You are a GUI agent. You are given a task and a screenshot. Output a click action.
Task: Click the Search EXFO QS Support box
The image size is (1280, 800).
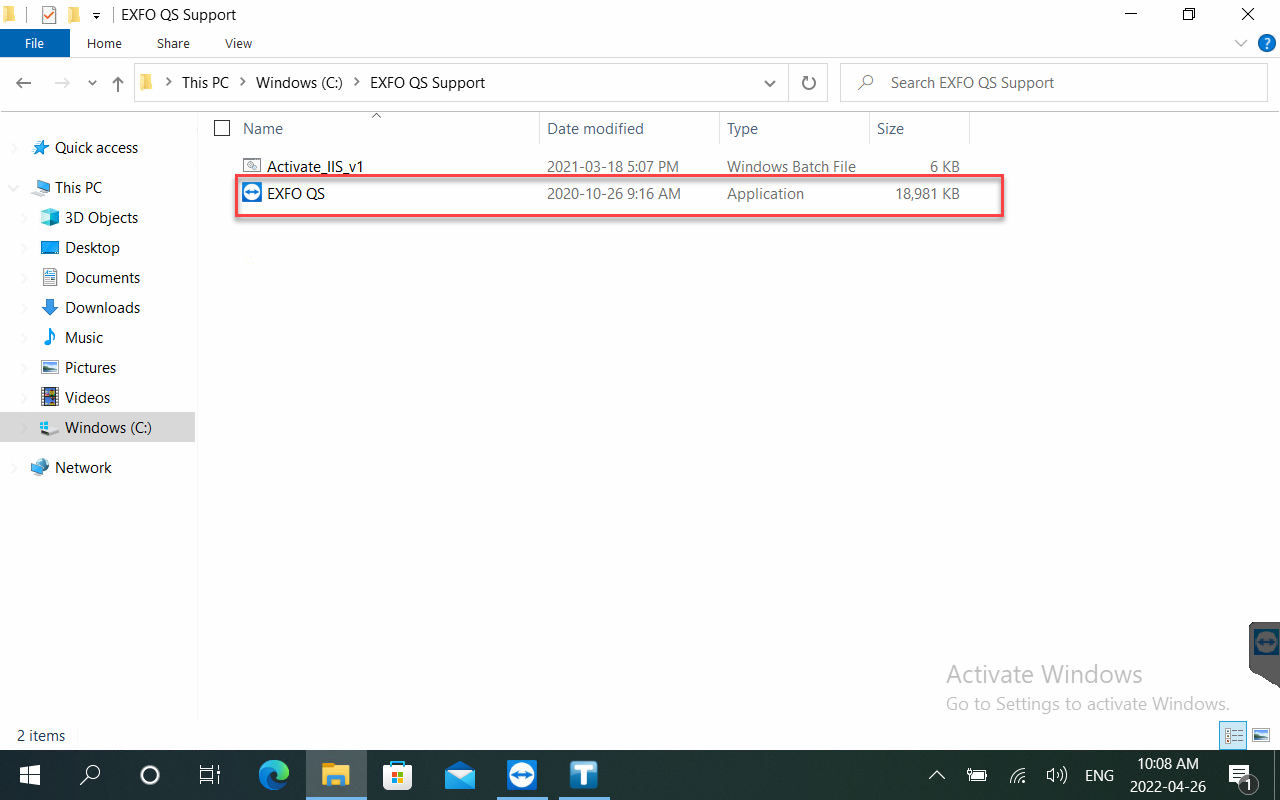pos(1054,83)
